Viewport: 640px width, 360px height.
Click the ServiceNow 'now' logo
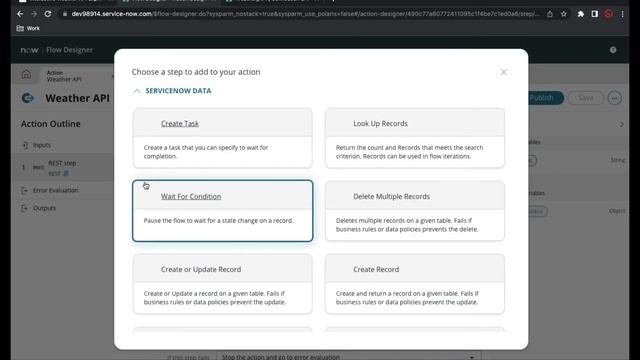pyautogui.click(x=29, y=50)
